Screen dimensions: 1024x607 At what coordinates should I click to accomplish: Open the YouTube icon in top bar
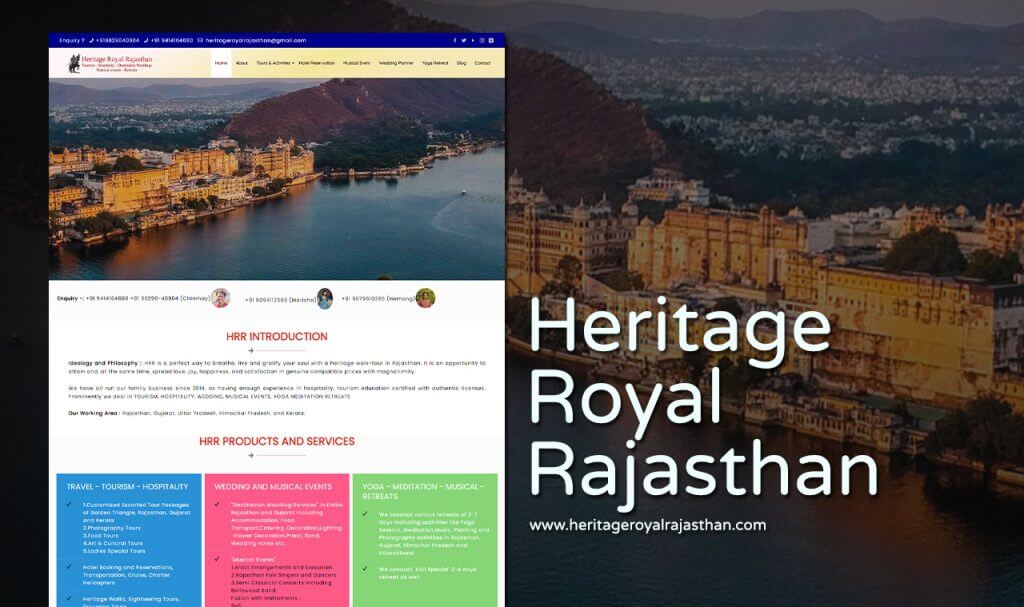(x=473, y=41)
